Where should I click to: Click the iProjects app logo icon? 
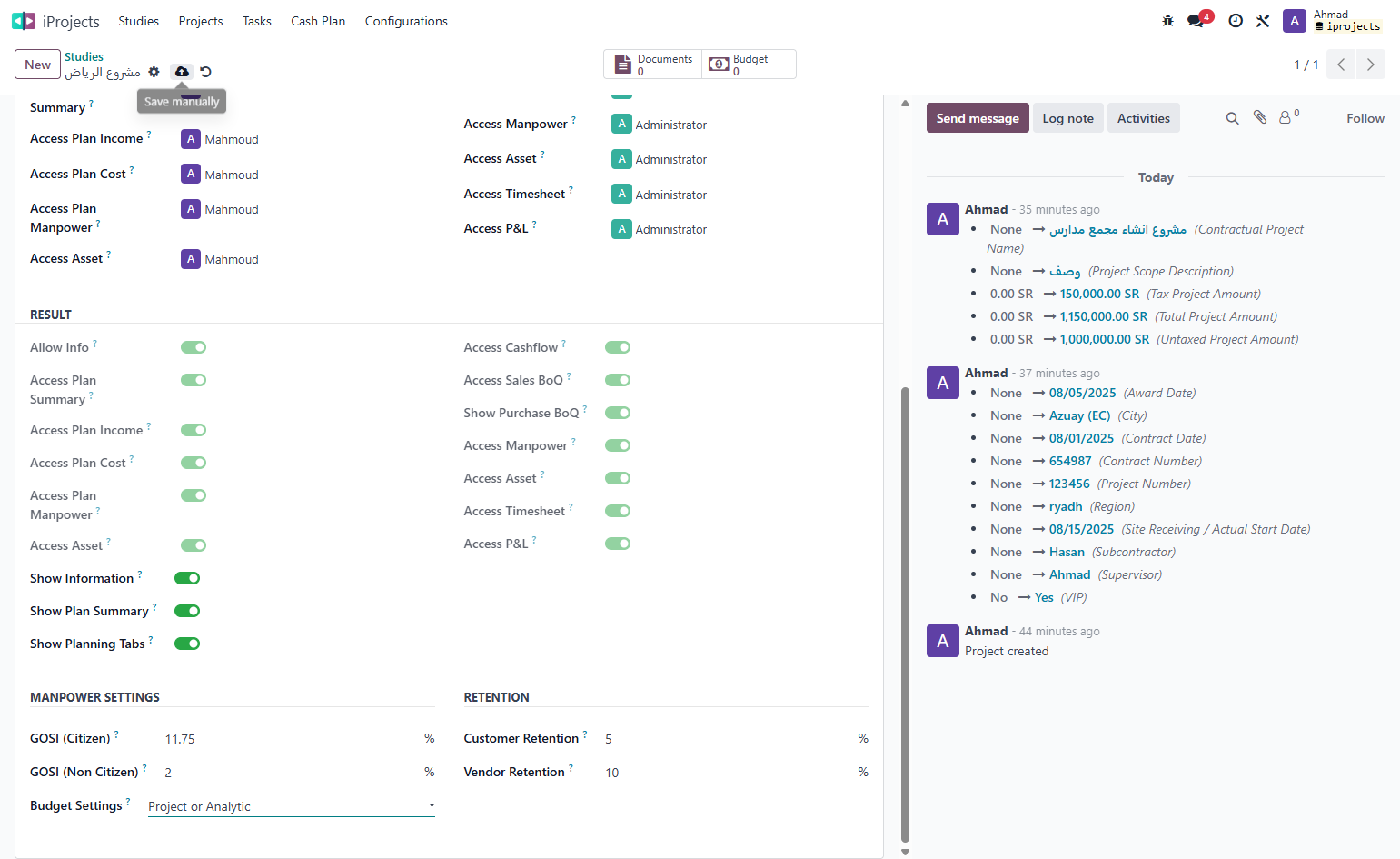click(x=24, y=21)
